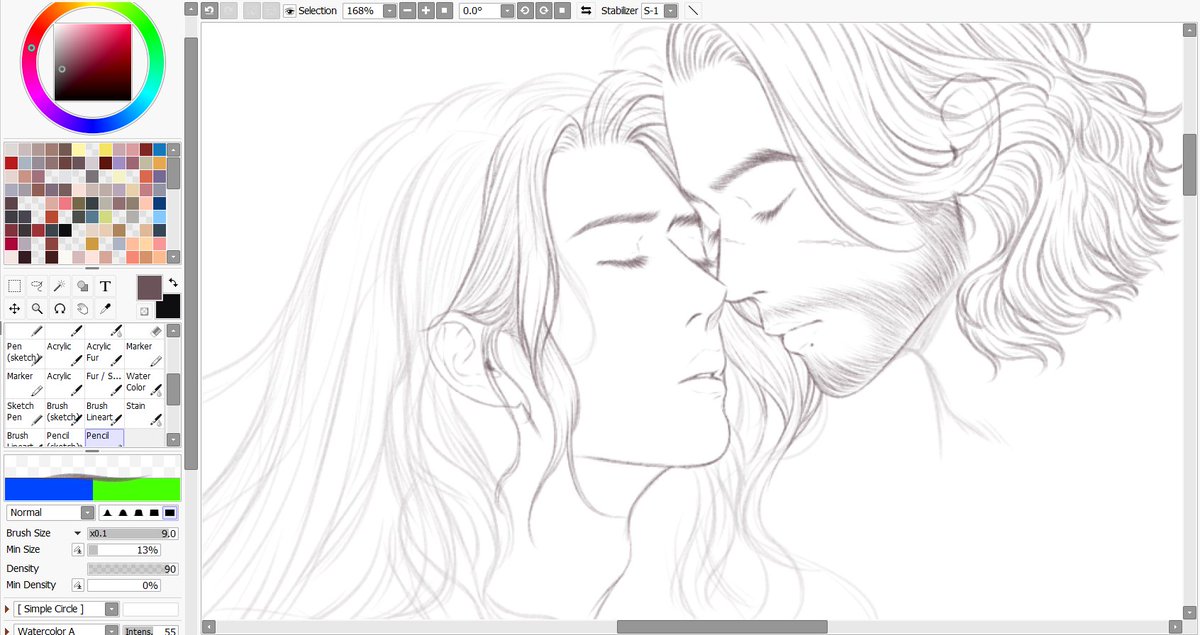1200x635 pixels.
Task: Adjust the Density slider at 90
Action: (x=133, y=568)
